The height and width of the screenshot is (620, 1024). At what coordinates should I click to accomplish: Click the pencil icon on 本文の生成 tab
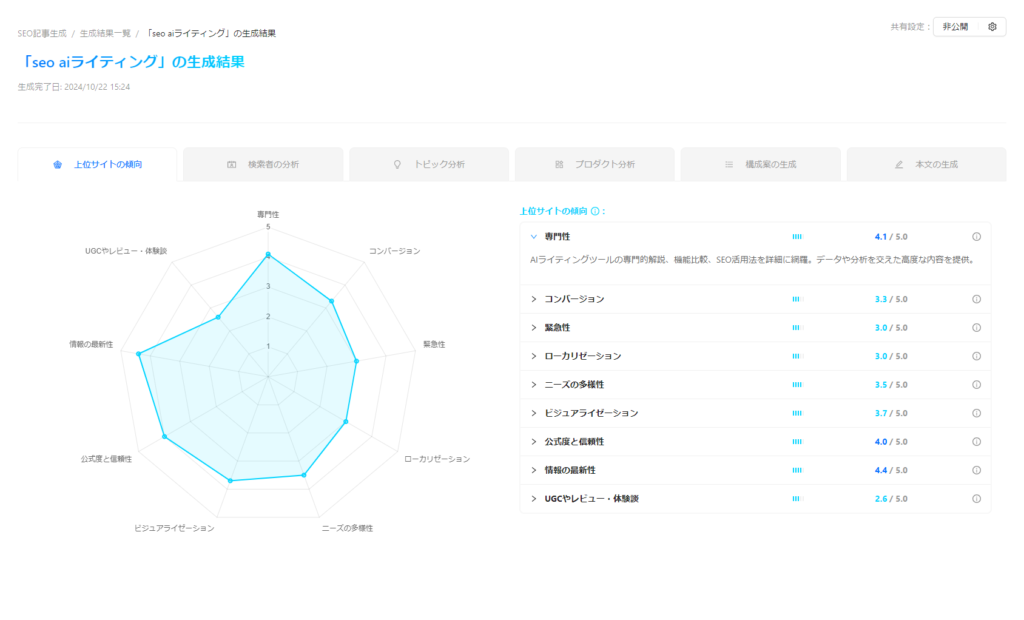899,165
